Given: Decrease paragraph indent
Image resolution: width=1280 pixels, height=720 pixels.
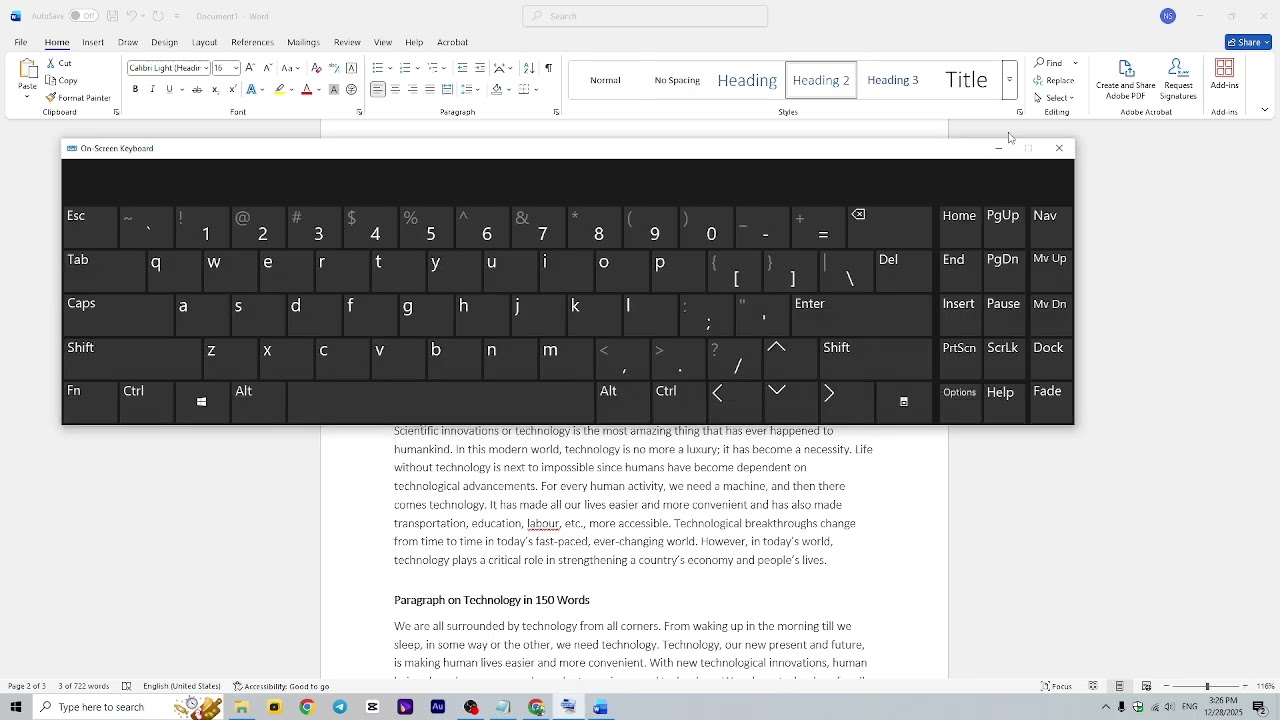Looking at the screenshot, I should [463, 68].
